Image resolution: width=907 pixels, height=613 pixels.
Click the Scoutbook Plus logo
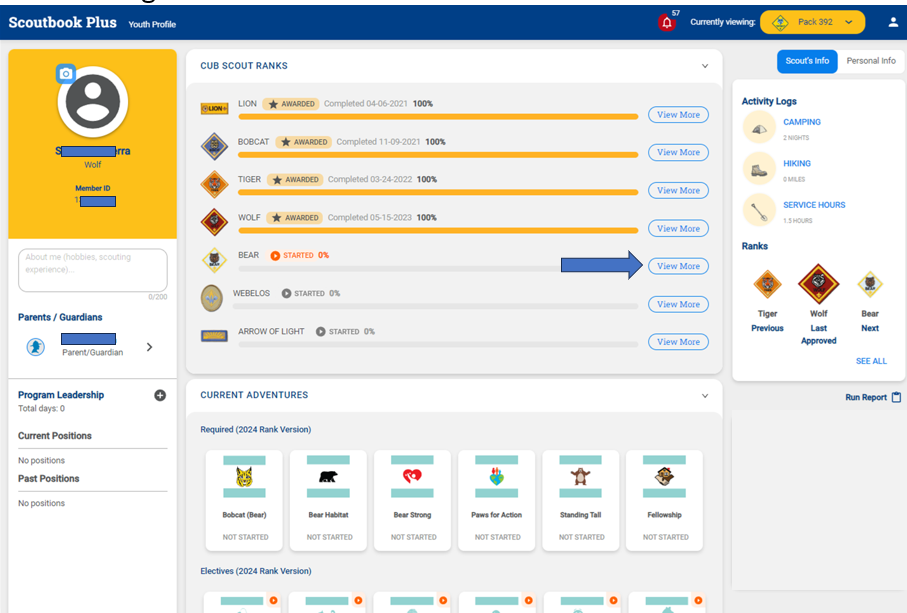coord(62,23)
